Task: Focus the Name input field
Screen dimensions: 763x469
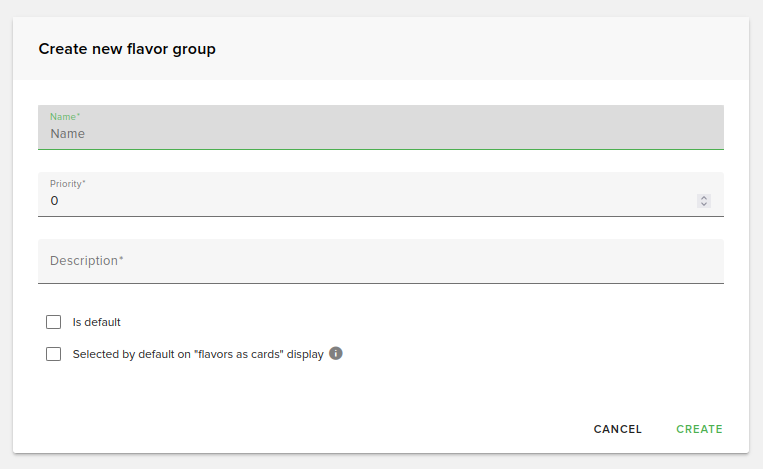Action: click(380, 134)
